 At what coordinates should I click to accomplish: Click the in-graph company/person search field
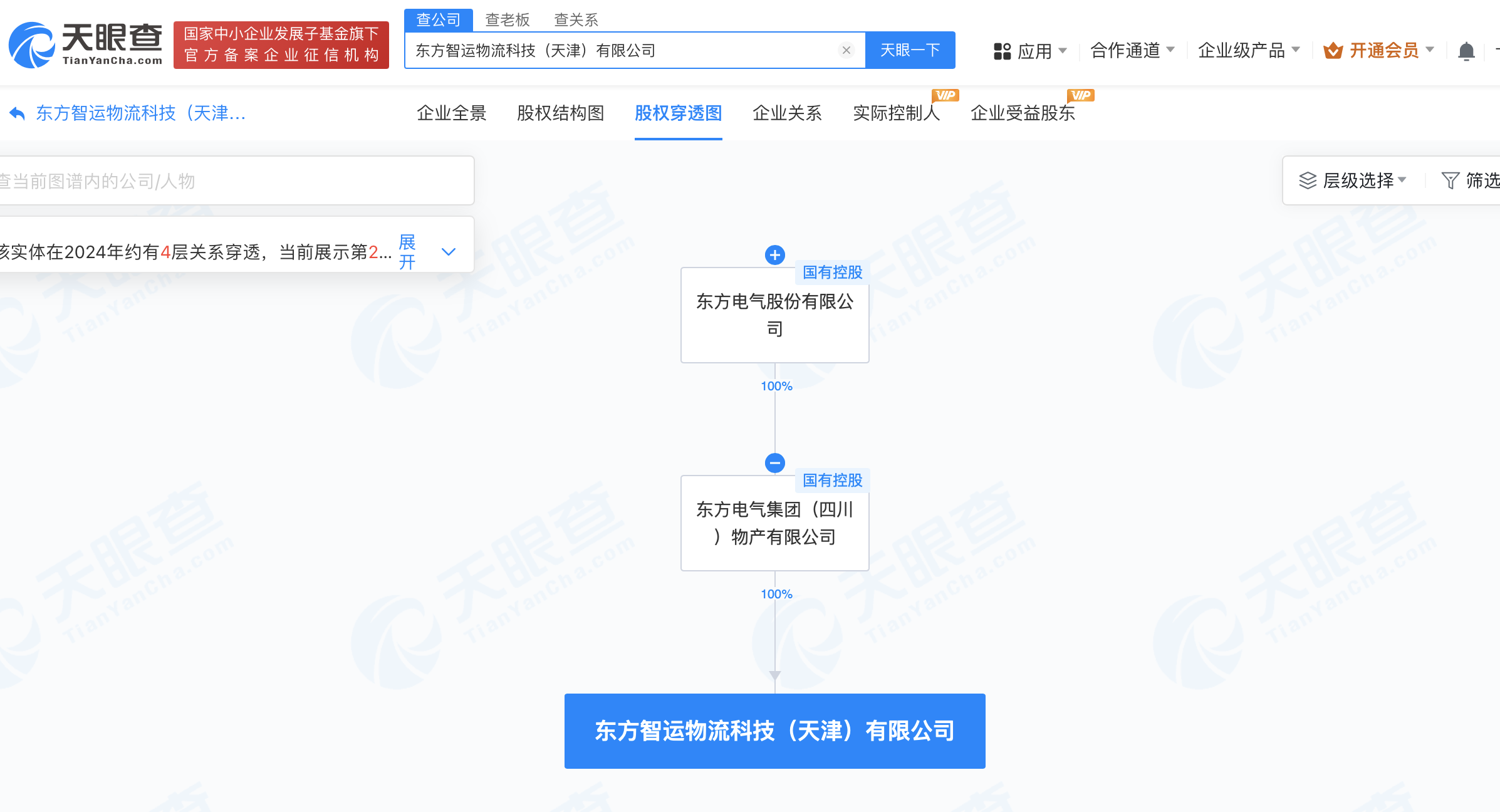point(236,180)
